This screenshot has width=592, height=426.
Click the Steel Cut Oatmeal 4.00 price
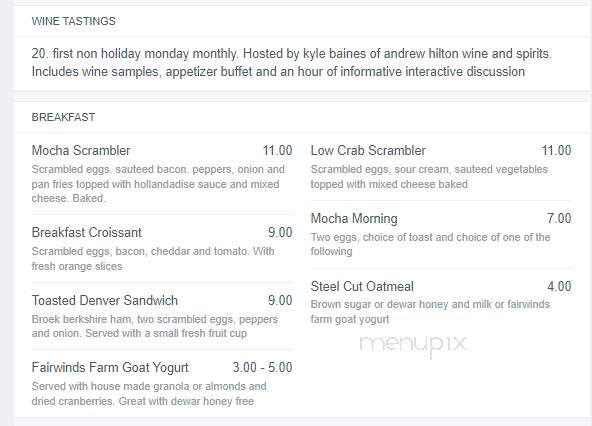point(559,286)
